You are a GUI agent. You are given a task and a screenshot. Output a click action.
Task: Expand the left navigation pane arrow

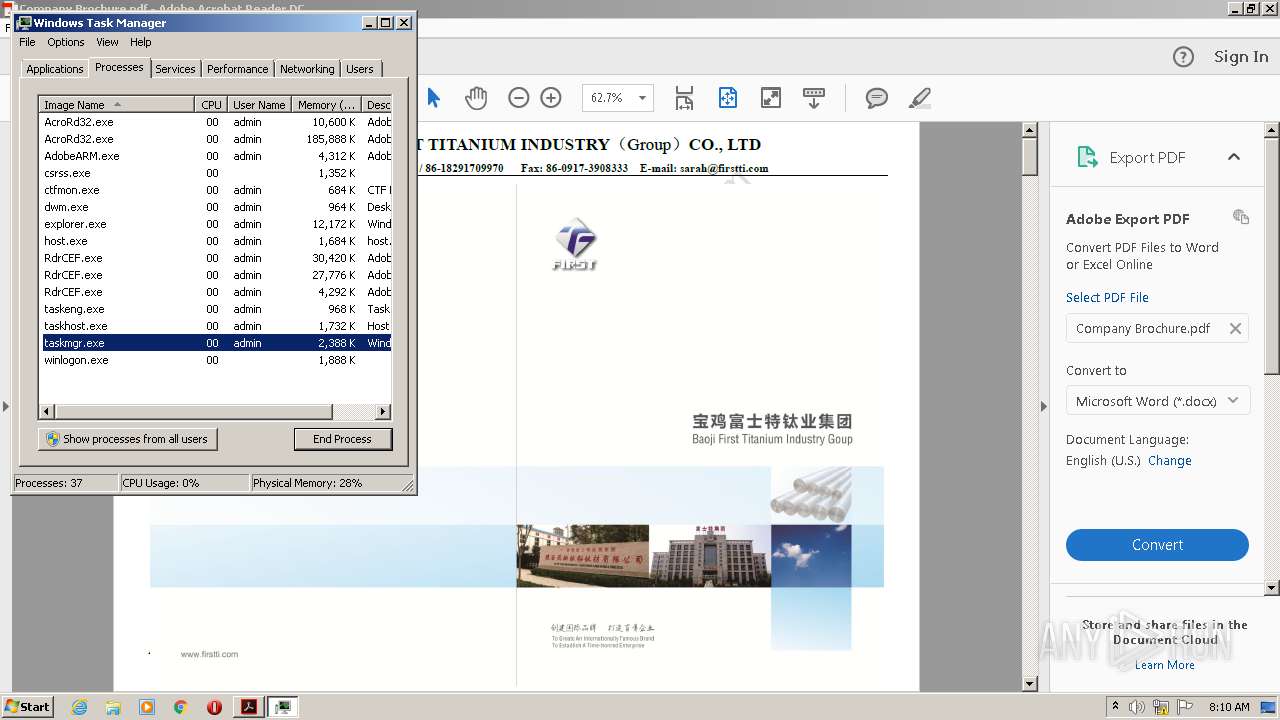coord(5,406)
